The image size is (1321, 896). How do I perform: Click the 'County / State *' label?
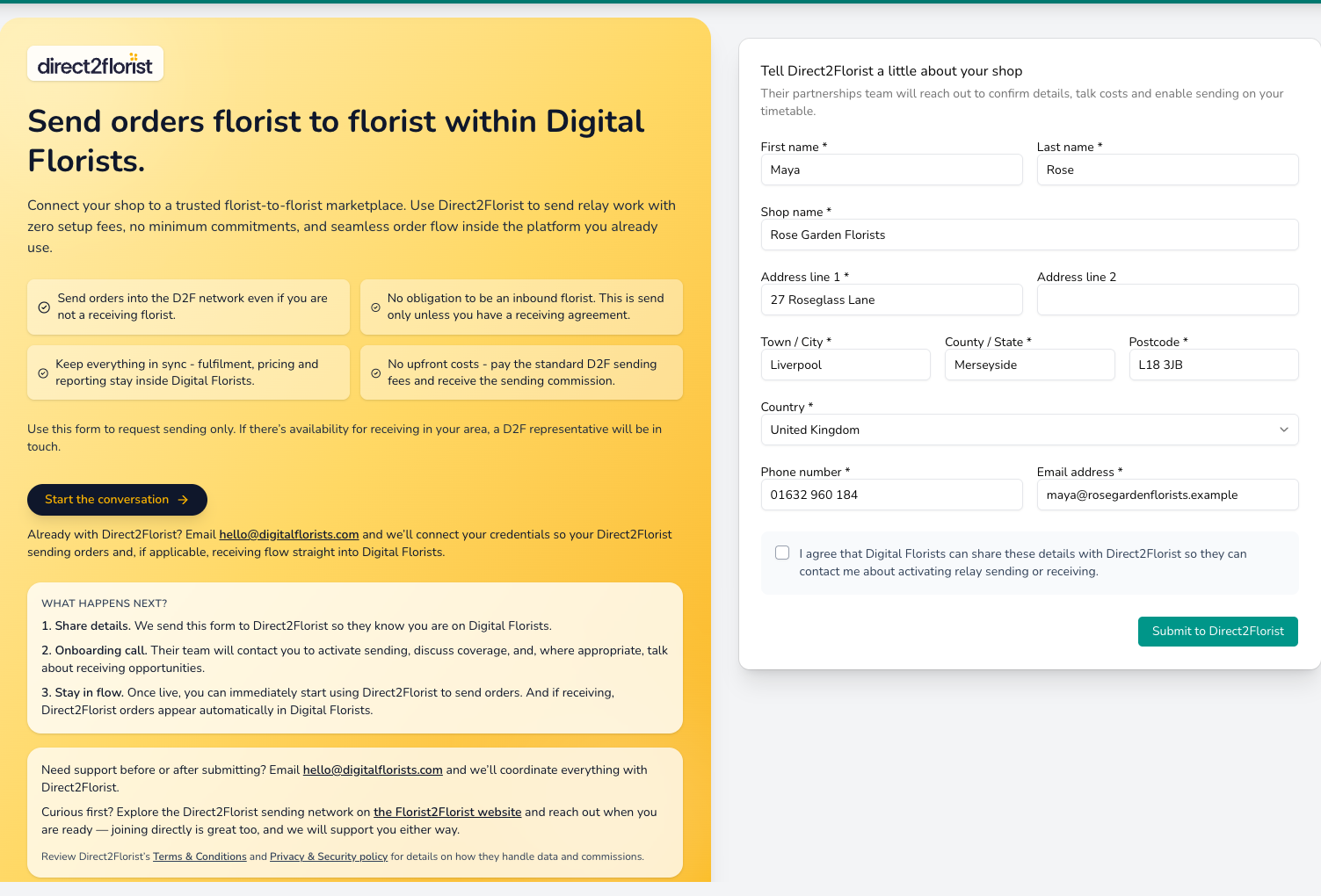[x=988, y=342]
